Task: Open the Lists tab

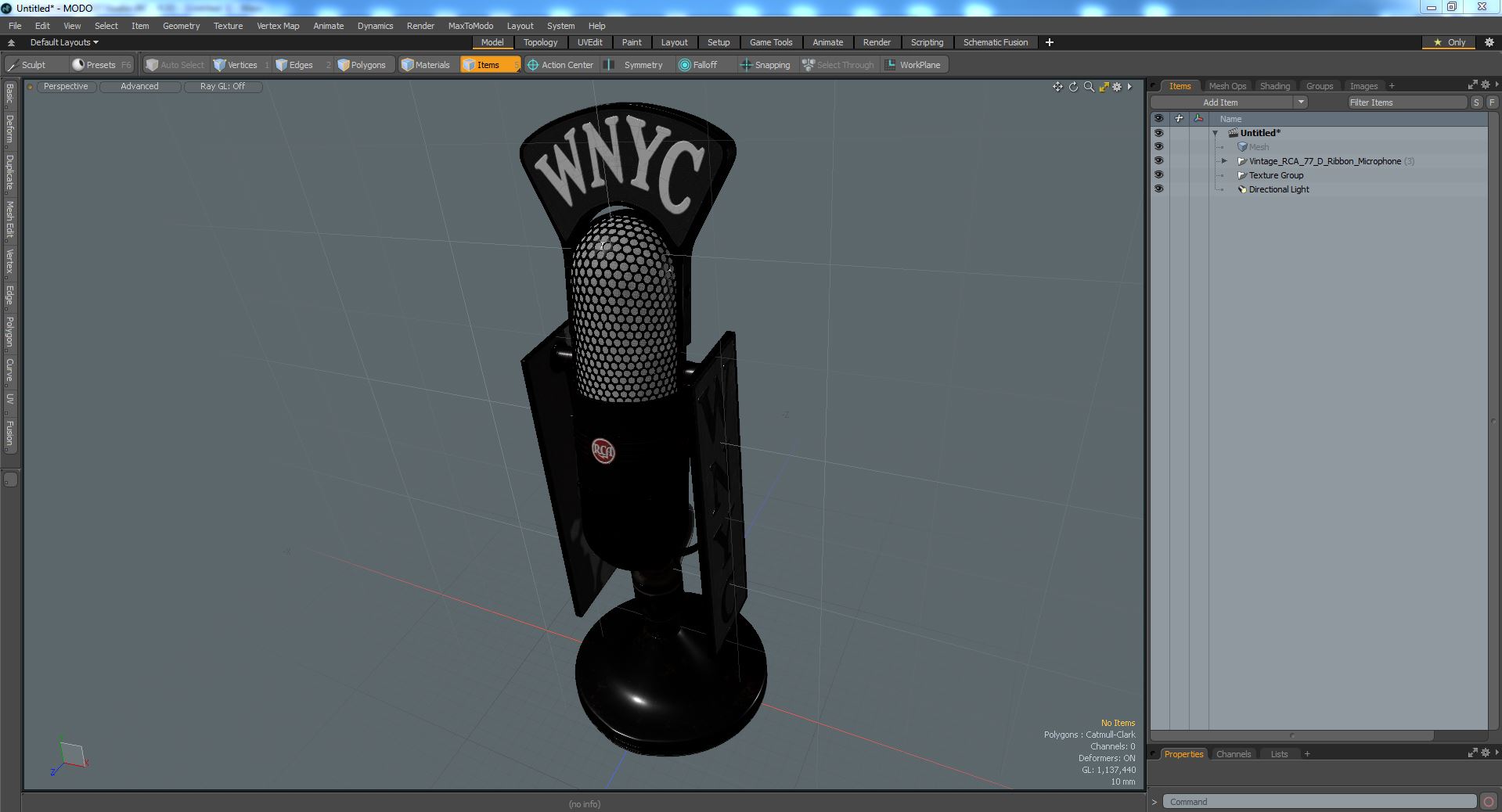Action: tap(1279, 754)
